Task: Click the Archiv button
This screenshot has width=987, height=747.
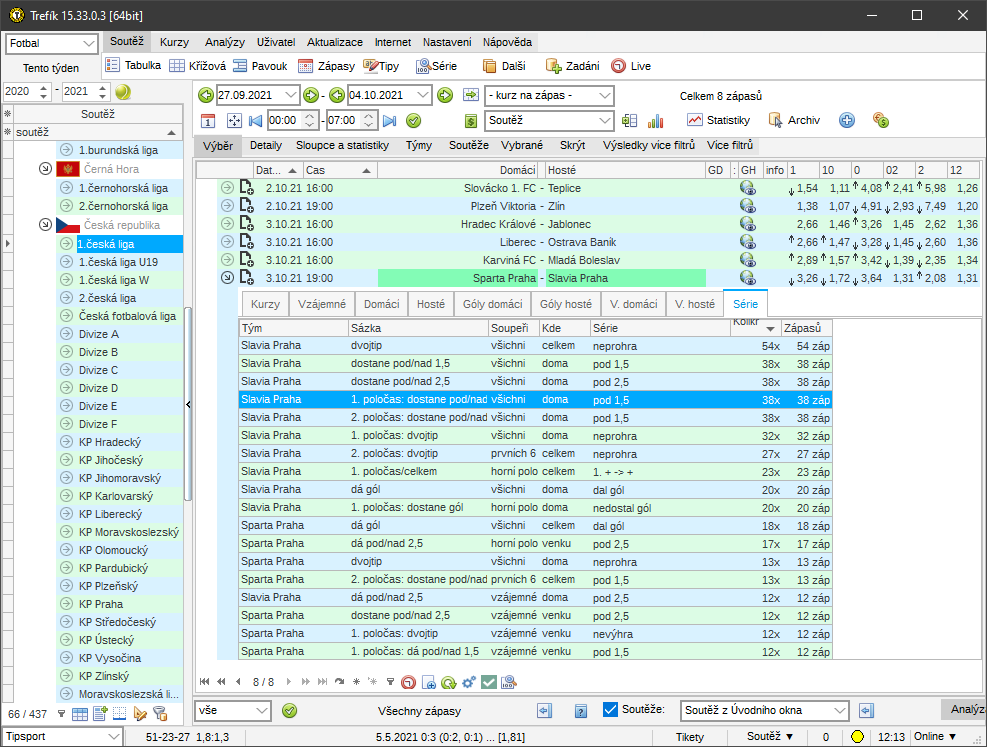Action: 794,120
